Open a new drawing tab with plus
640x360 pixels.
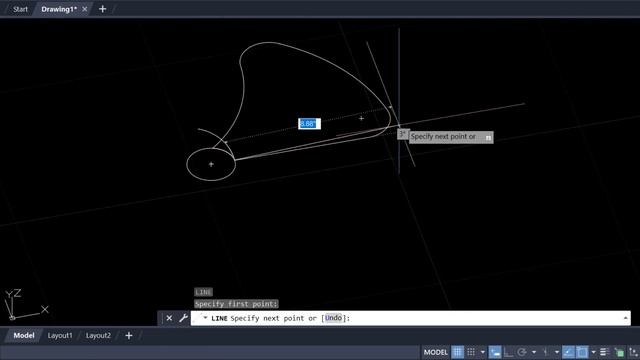[x=102, y=9]
